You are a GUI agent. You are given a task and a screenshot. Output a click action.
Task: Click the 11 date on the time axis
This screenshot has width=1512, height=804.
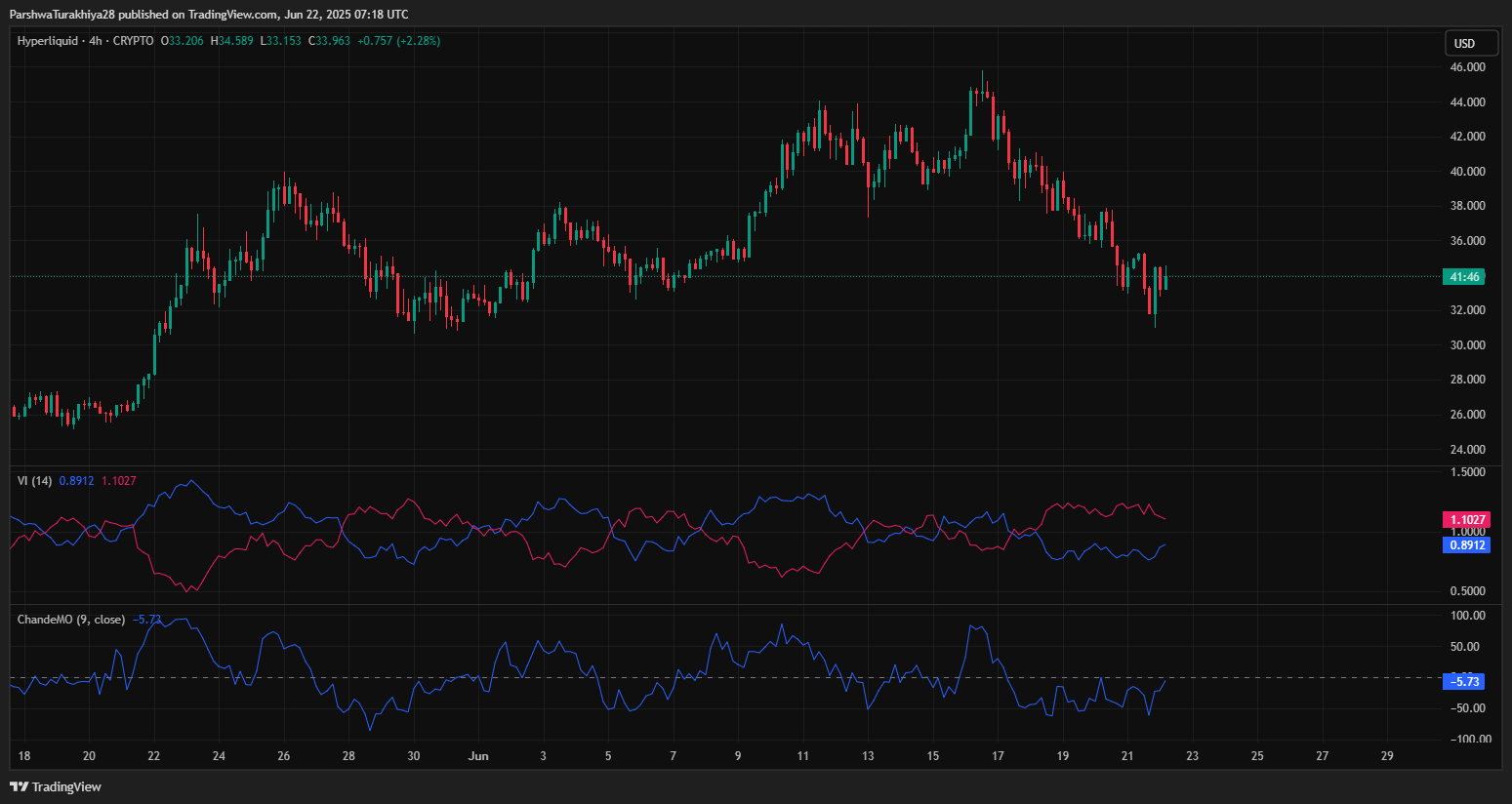(x=803, y=756)
